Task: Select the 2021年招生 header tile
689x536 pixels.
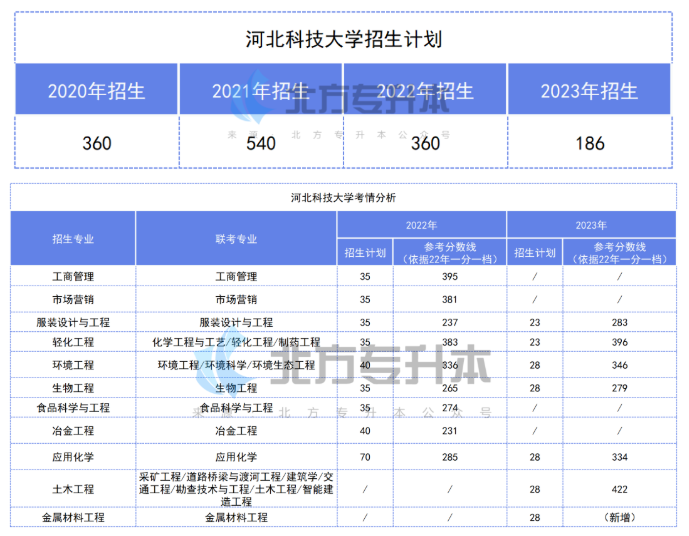Action: (x=260, y=91)
